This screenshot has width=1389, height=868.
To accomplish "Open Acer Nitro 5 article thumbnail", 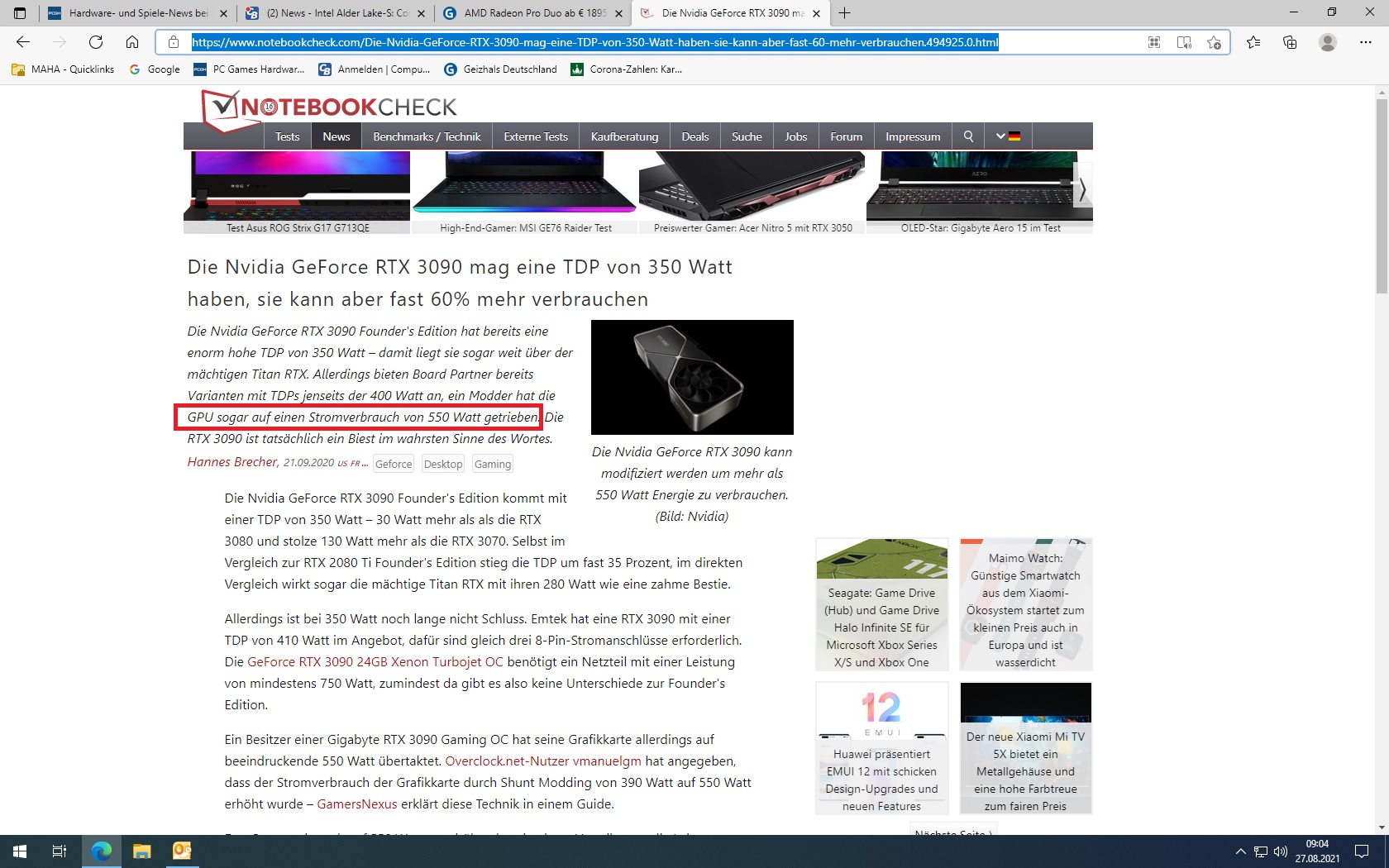I will pyautogui.click(x=752, y=193).
